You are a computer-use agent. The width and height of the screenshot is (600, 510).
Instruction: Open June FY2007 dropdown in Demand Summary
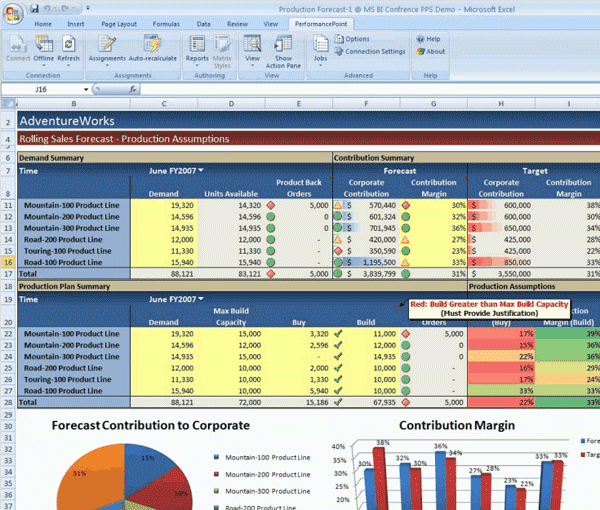pos(201,170)
